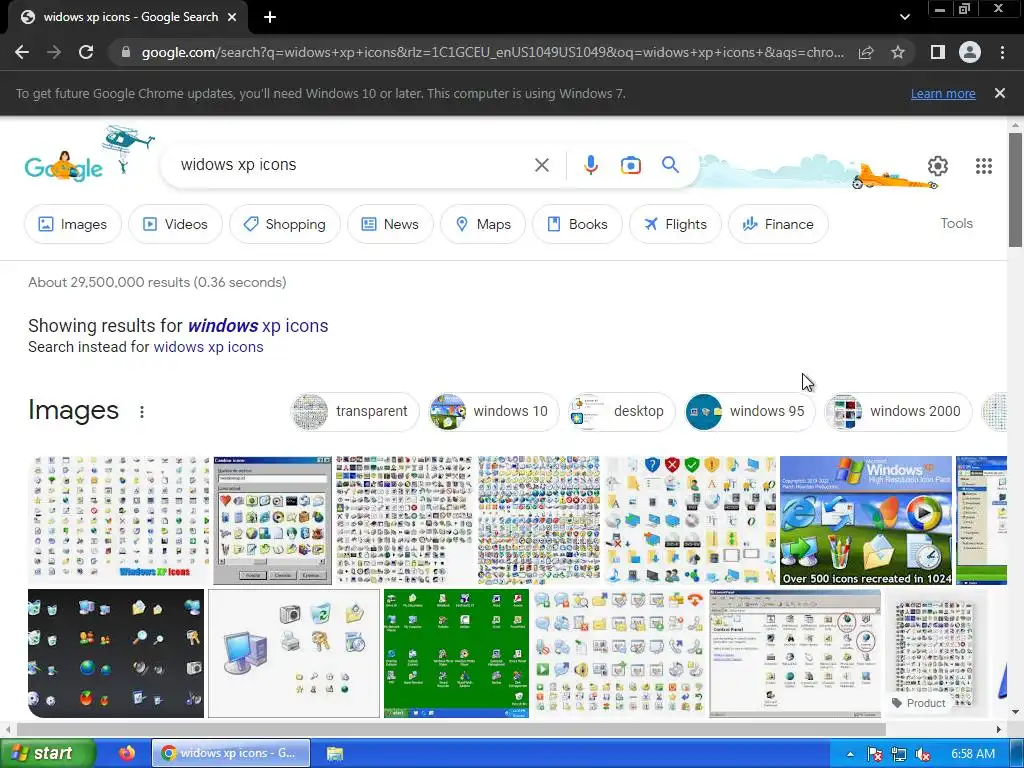
Task: Open the network tray icon
Action: (899, 754)
